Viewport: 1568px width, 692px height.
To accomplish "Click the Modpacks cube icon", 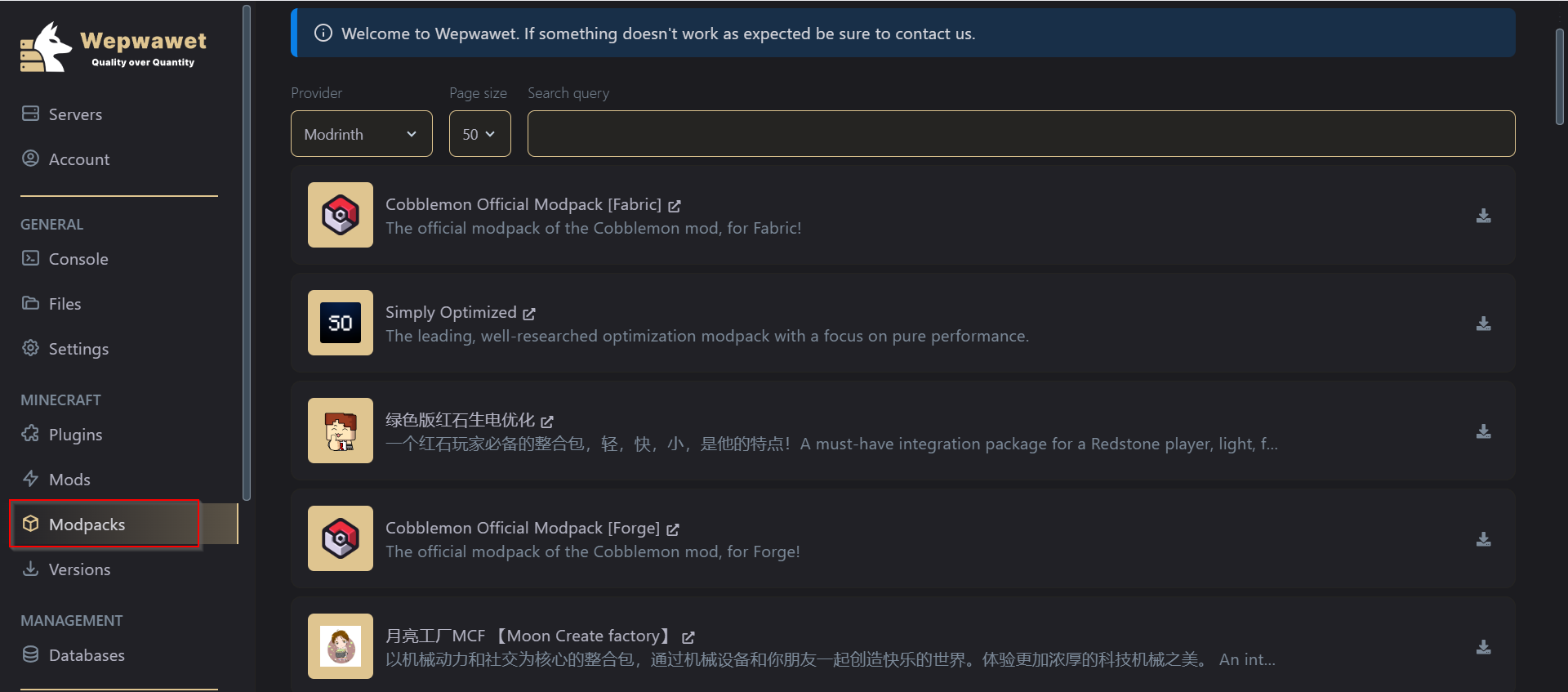I will [x=30, y=524].
